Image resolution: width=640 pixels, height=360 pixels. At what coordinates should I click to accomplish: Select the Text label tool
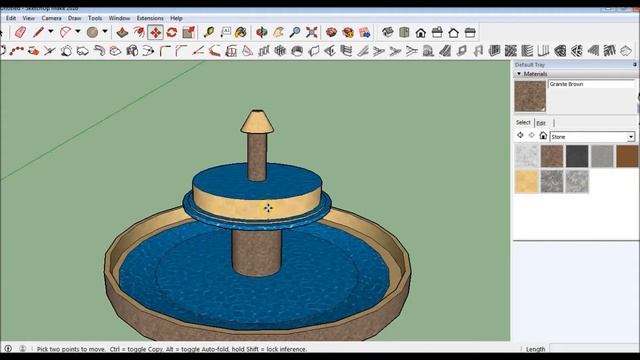click(225, 32)
